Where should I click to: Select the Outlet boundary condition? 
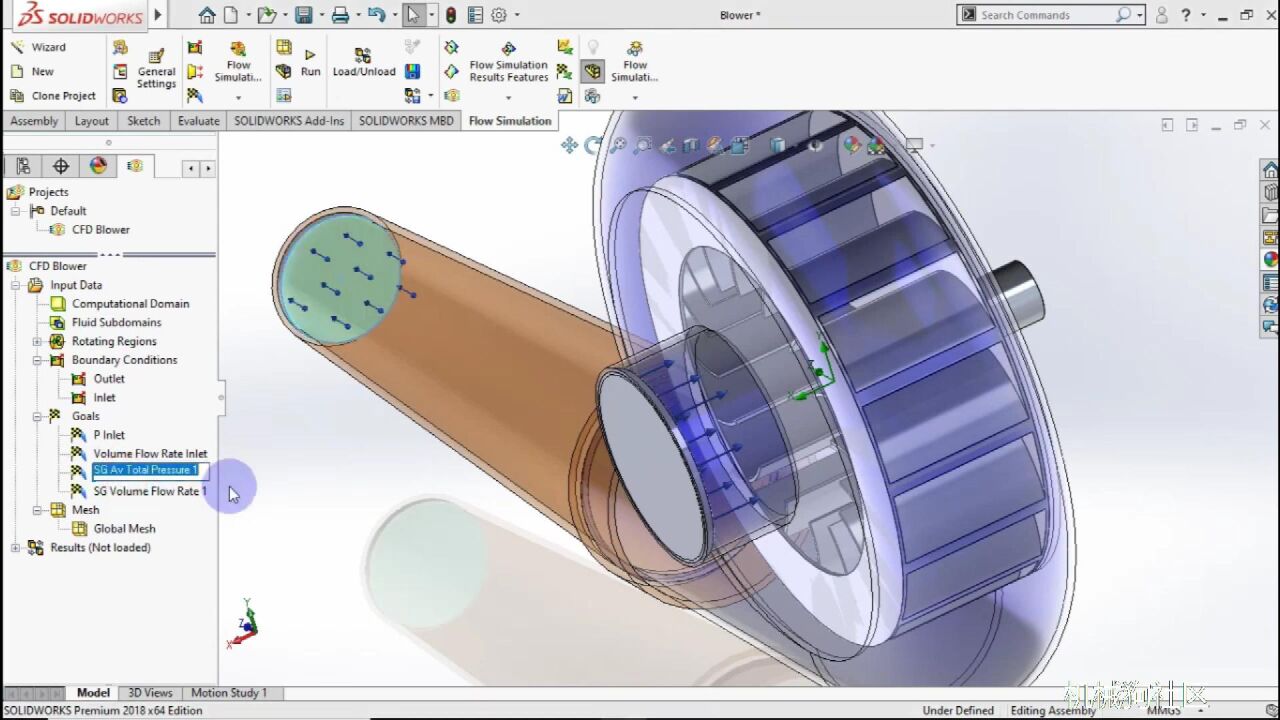(109, 379)
